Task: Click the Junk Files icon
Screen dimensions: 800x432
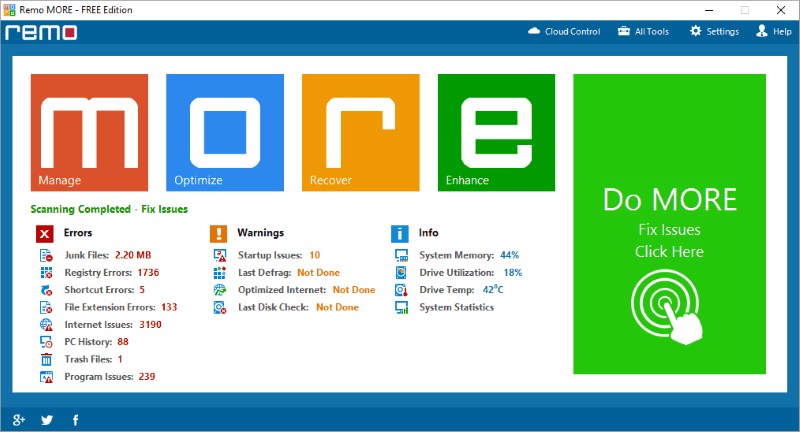Action: 46,255
